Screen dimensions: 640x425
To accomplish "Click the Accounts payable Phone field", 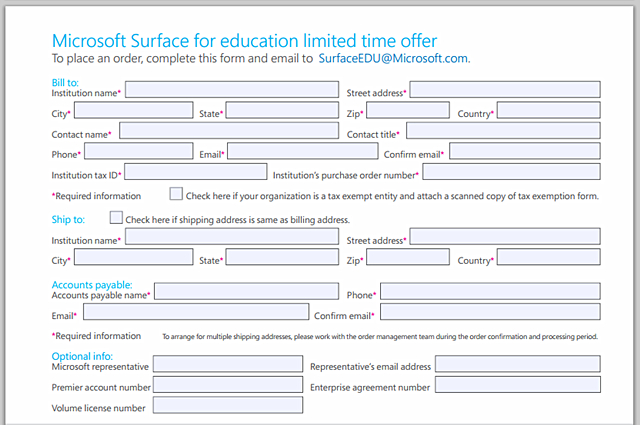I will pyautogui.click(x=490, y=292).
